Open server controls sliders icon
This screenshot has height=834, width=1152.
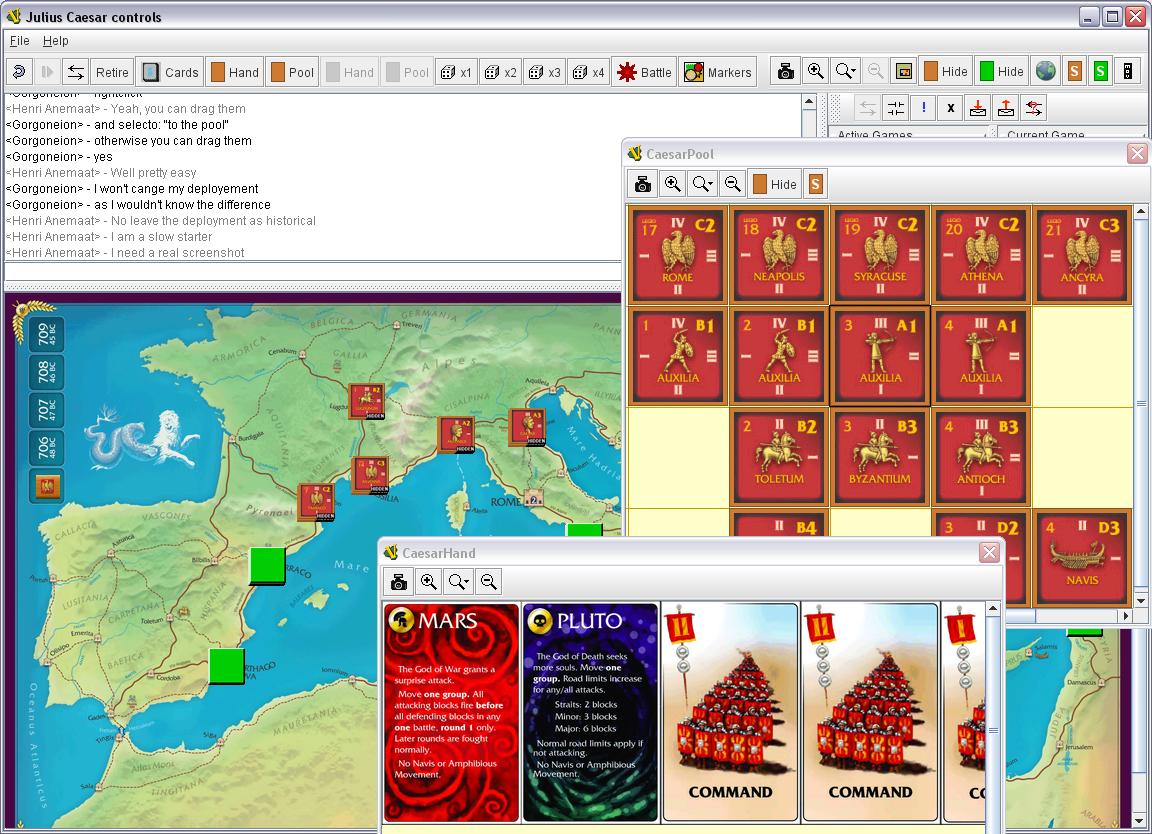coord(896,108)
